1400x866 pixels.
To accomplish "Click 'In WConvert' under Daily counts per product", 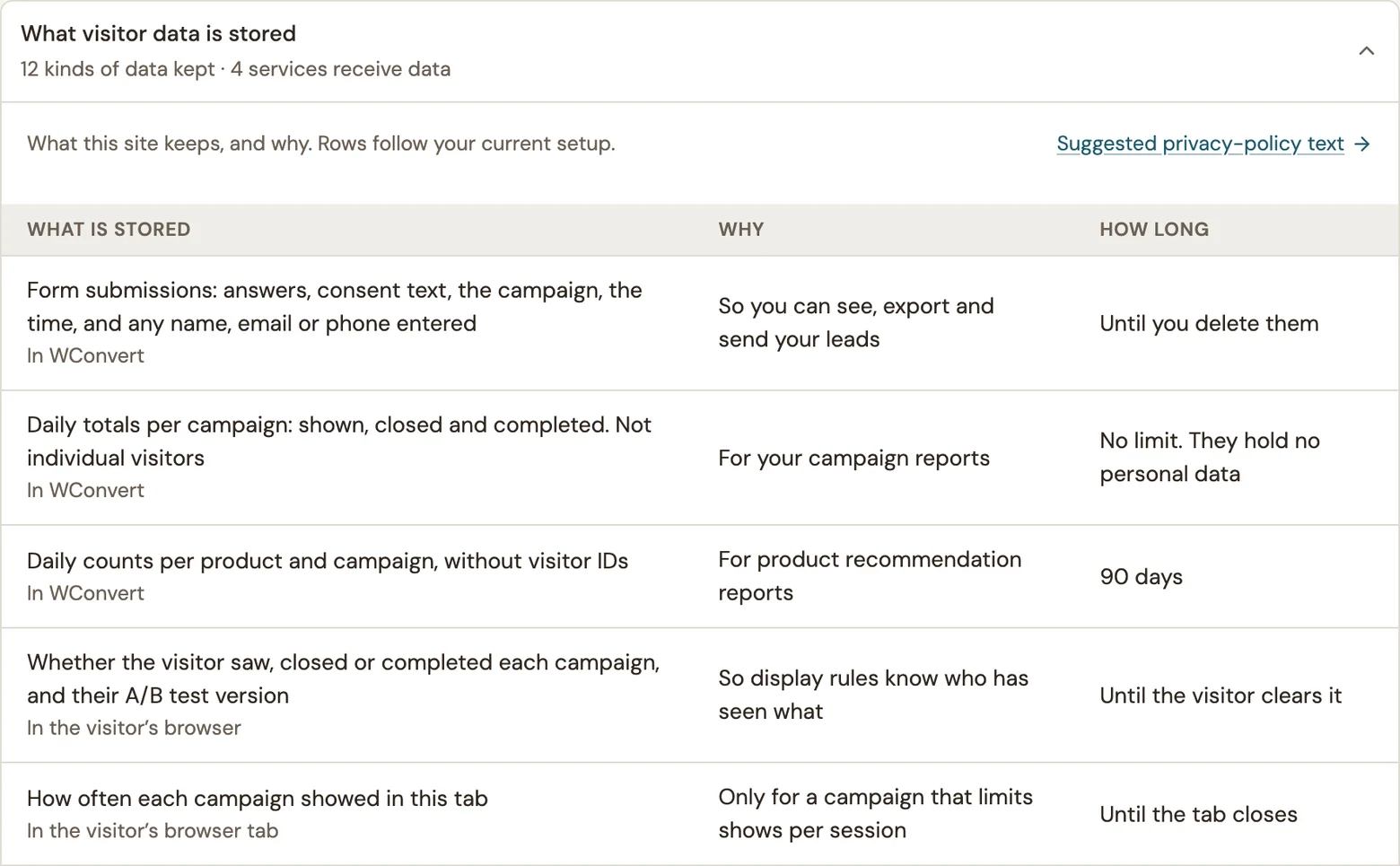I will (x=85, y=593).
